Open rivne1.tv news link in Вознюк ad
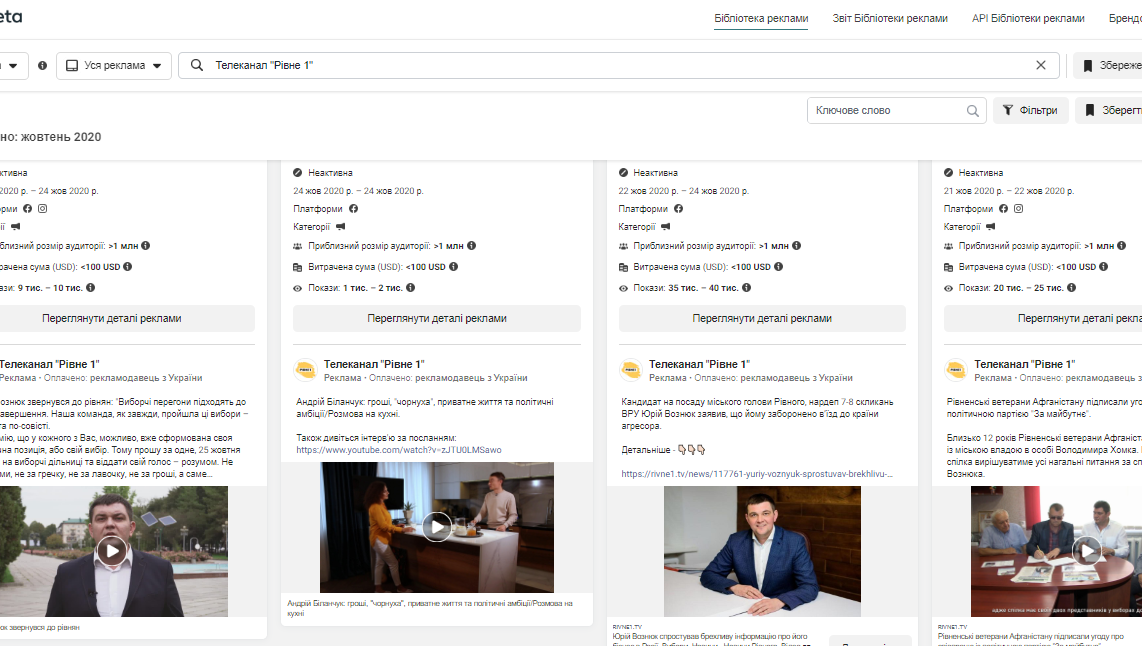 [757, 474]
